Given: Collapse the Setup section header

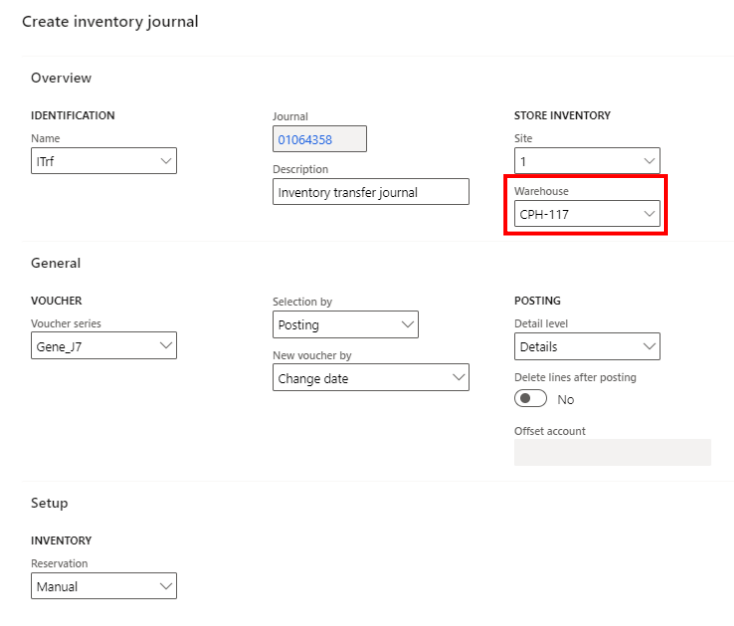Looking at the screenshot, I should (50, 503).
